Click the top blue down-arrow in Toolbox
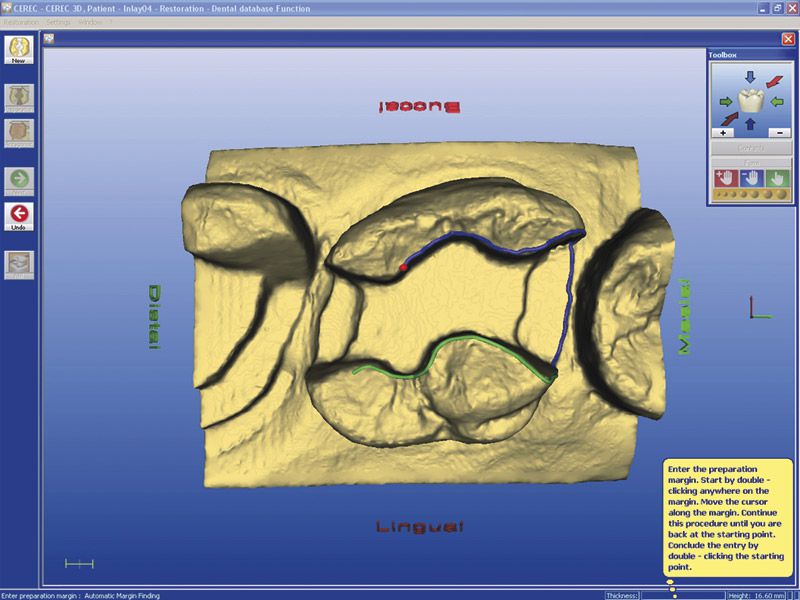The image size is (800, 600). (749, 75)
